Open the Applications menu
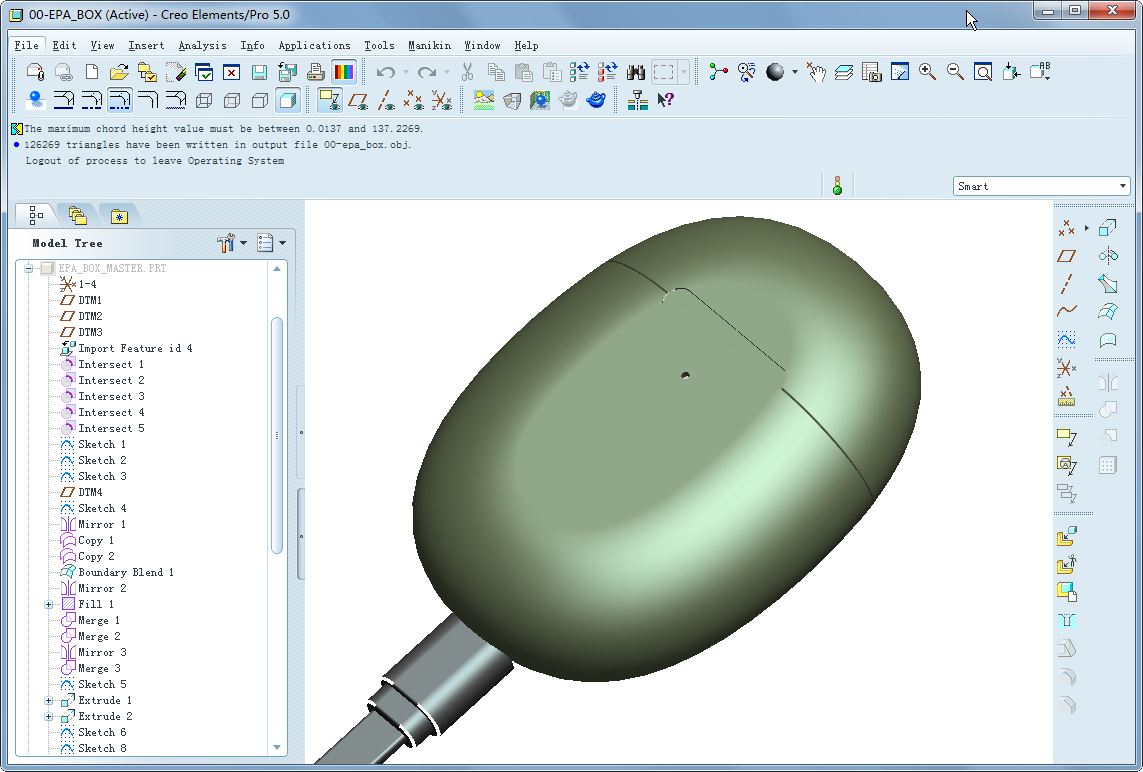1143x772 pixels. (314, 45)
